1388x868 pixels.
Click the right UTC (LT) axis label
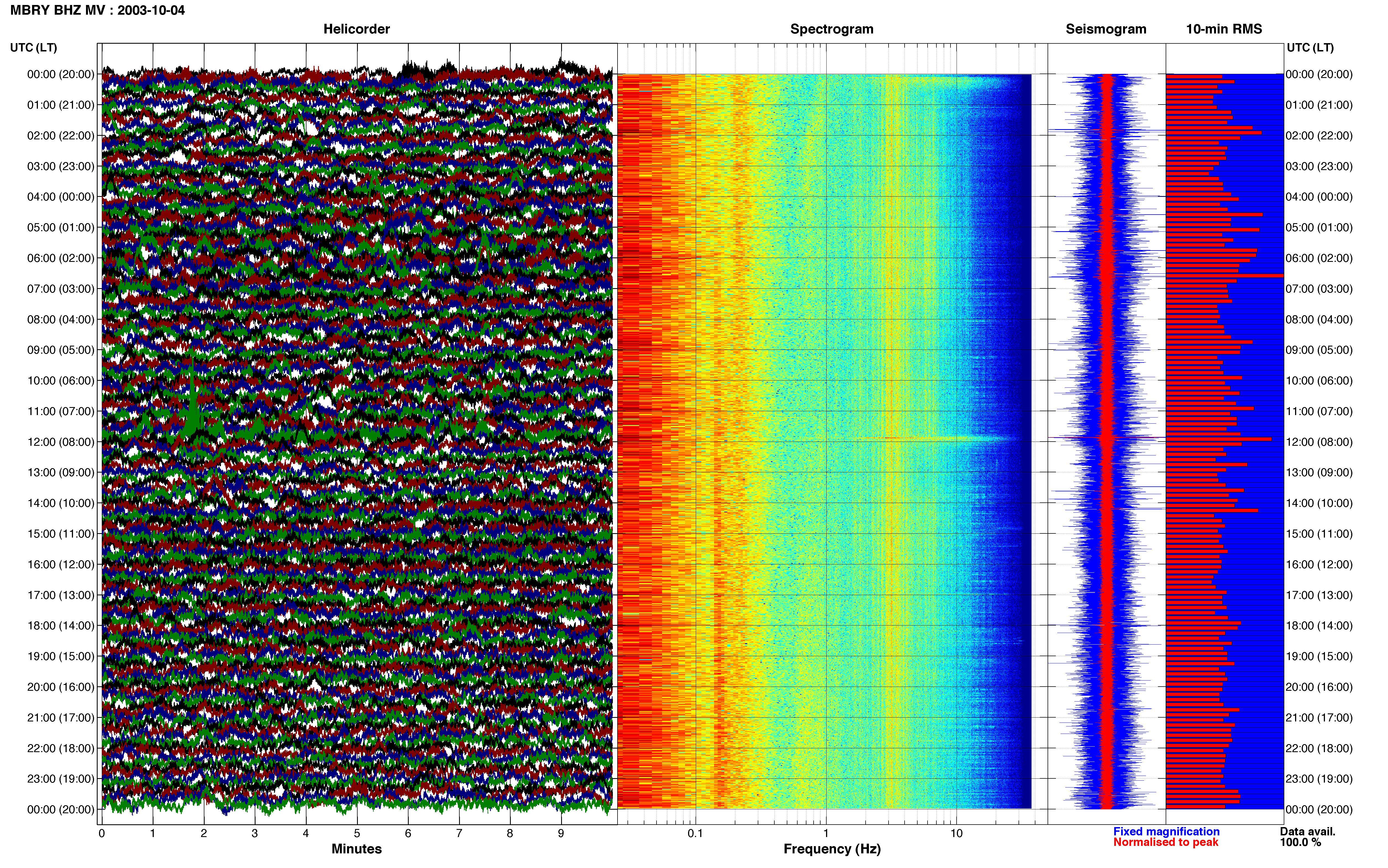pyautogui.click(x=1311, y=48)
